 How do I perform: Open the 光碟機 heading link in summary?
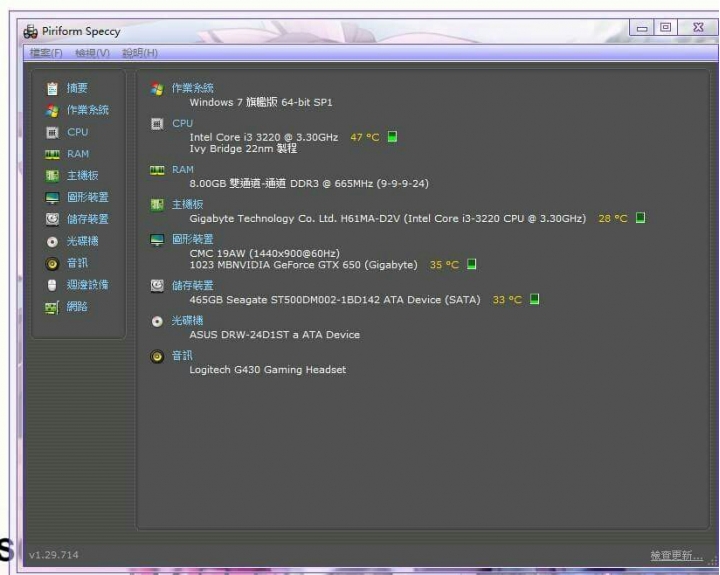point(187,321)
